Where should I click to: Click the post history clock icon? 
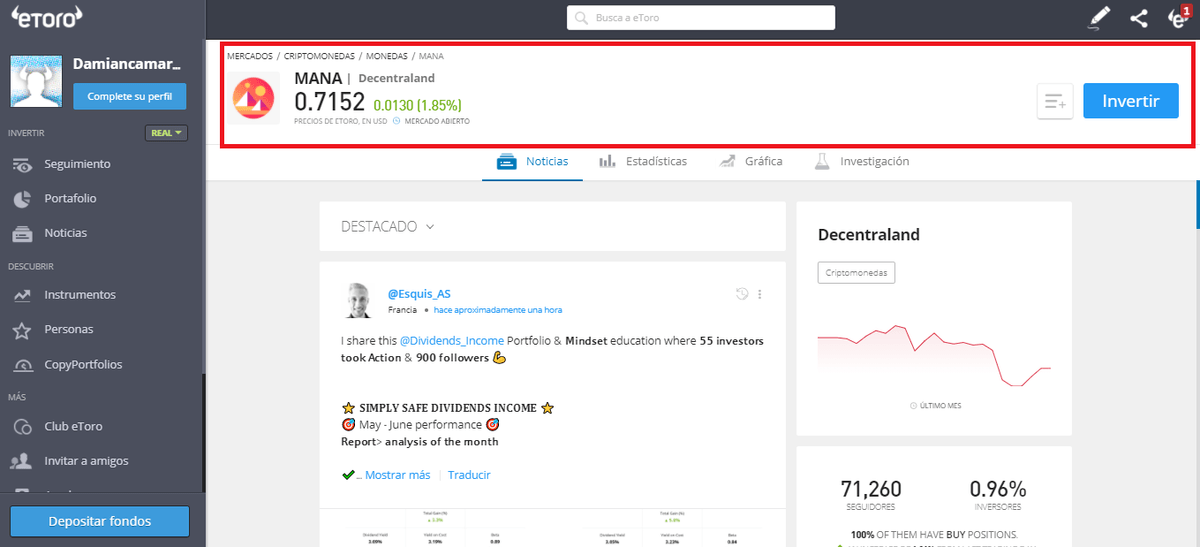coord(742,294)
